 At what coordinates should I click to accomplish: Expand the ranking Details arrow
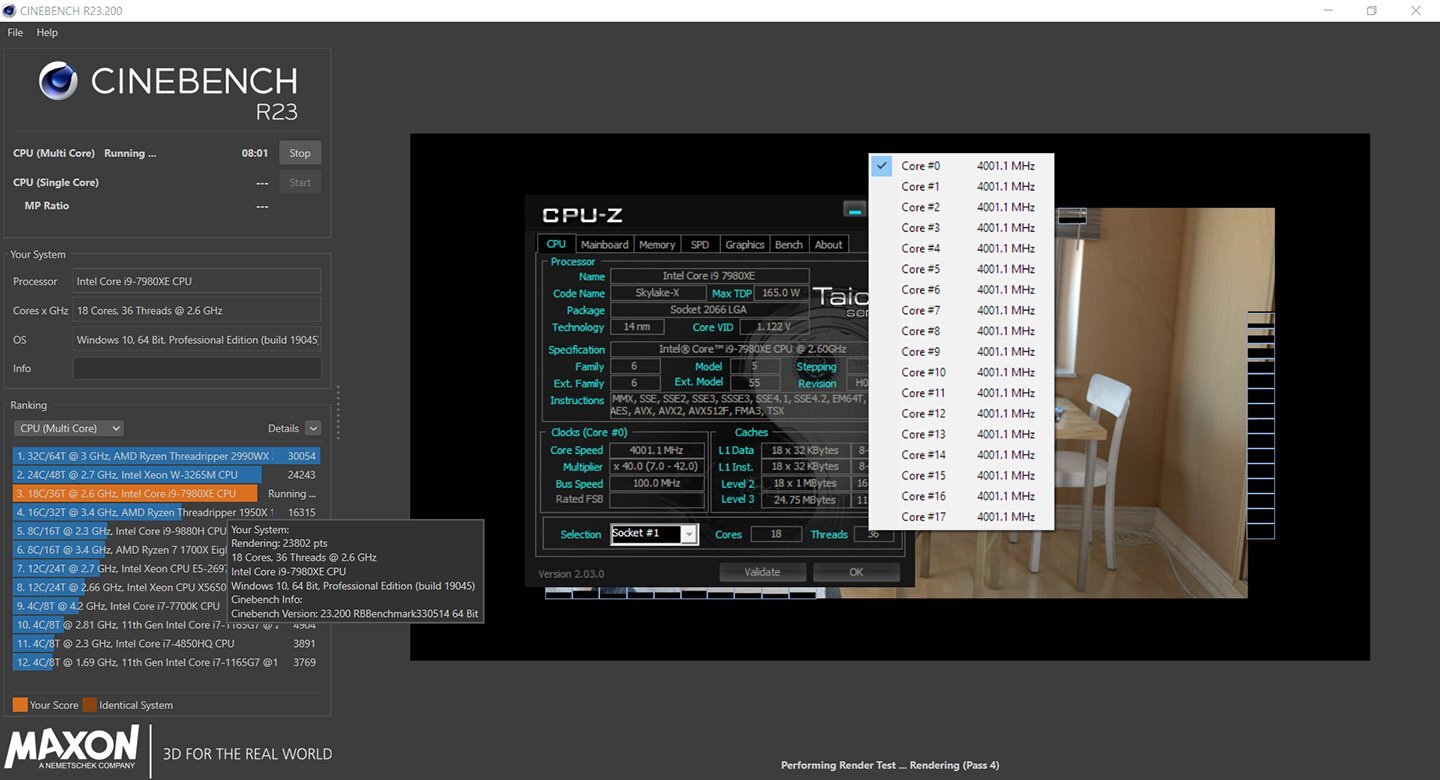coord(313,428)
